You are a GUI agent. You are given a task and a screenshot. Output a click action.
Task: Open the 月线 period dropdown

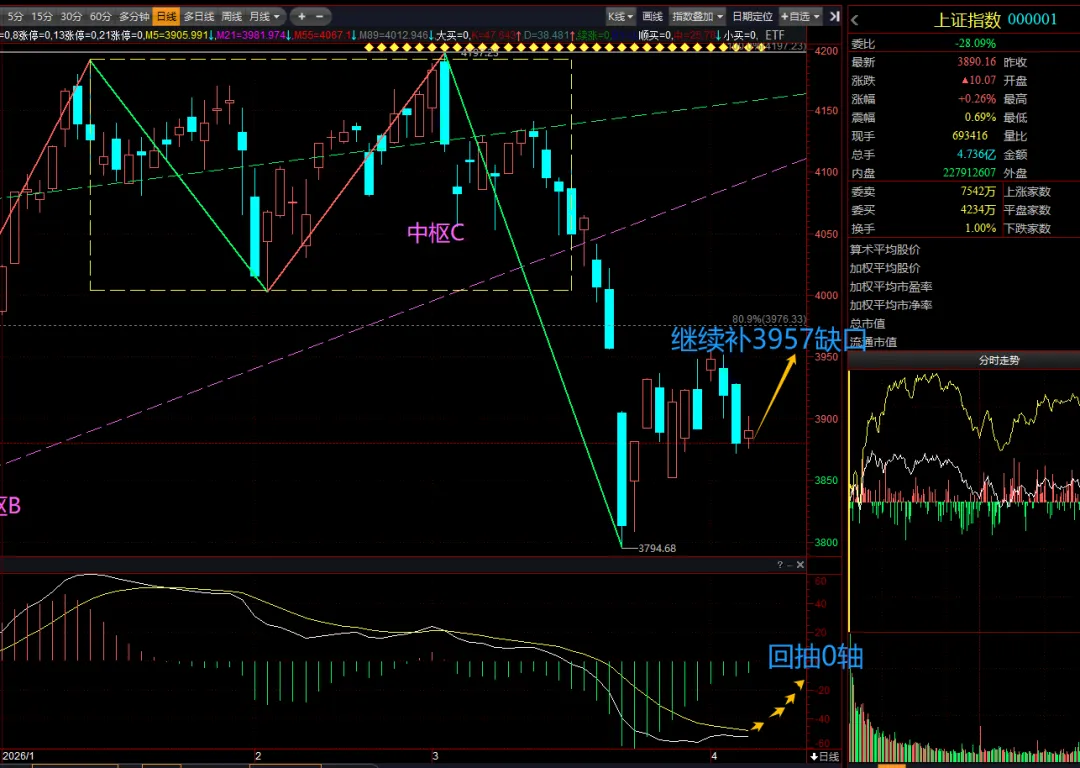click(264, 16)
